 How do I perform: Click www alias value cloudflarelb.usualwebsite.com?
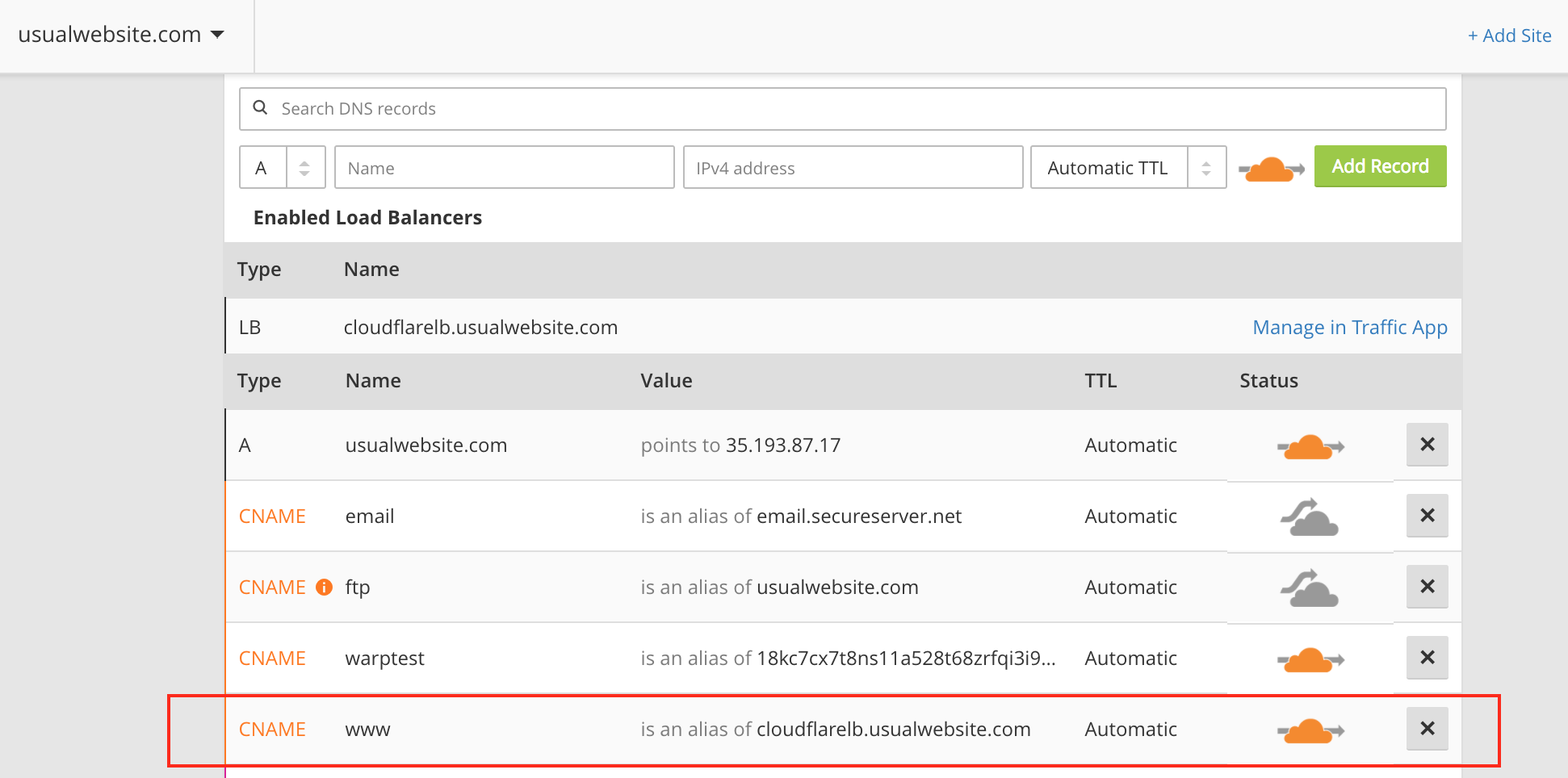point(894,730)
